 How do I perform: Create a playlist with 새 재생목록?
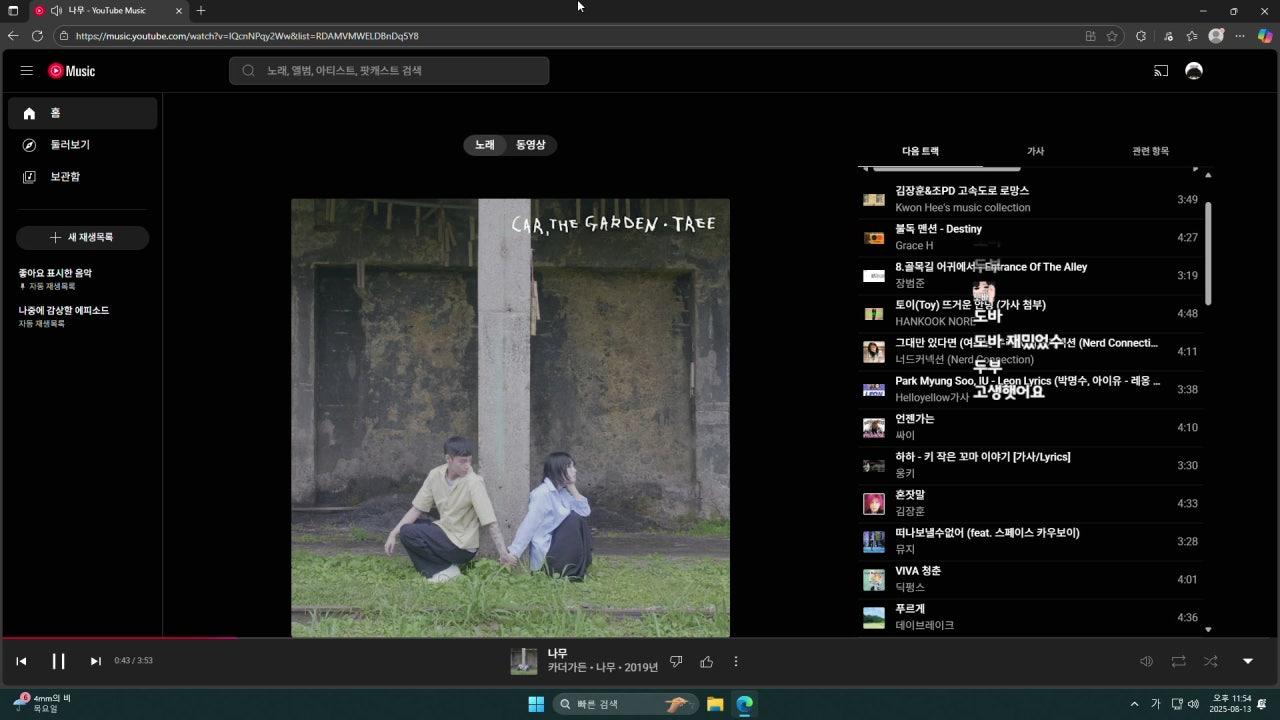click(82, 238)
